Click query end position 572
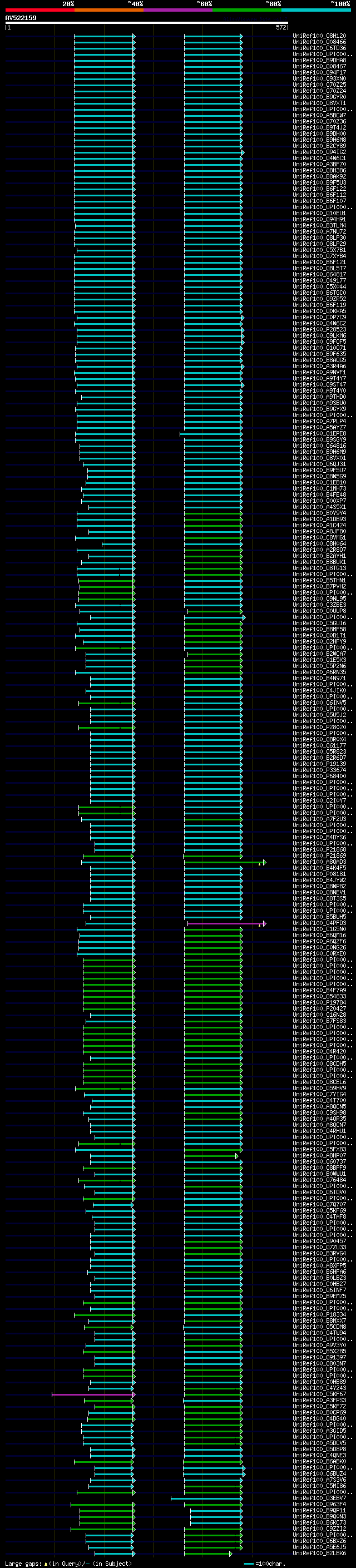The width and height of the screenshot is (356, 1568). 280,27
